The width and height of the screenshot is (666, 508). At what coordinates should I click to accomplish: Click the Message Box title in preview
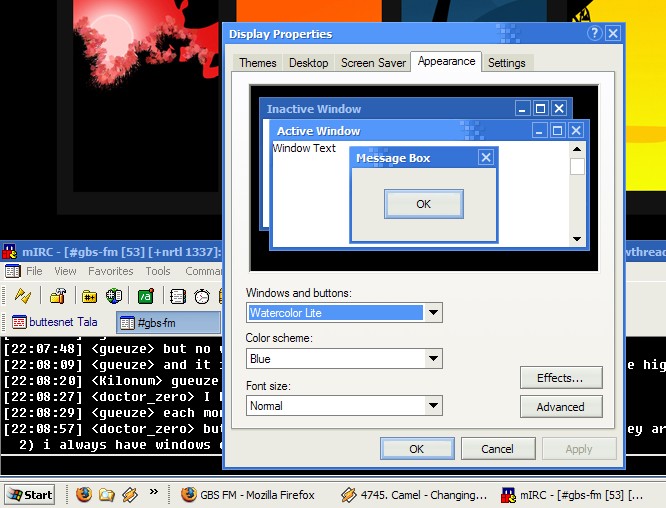(x=393, y=158)
